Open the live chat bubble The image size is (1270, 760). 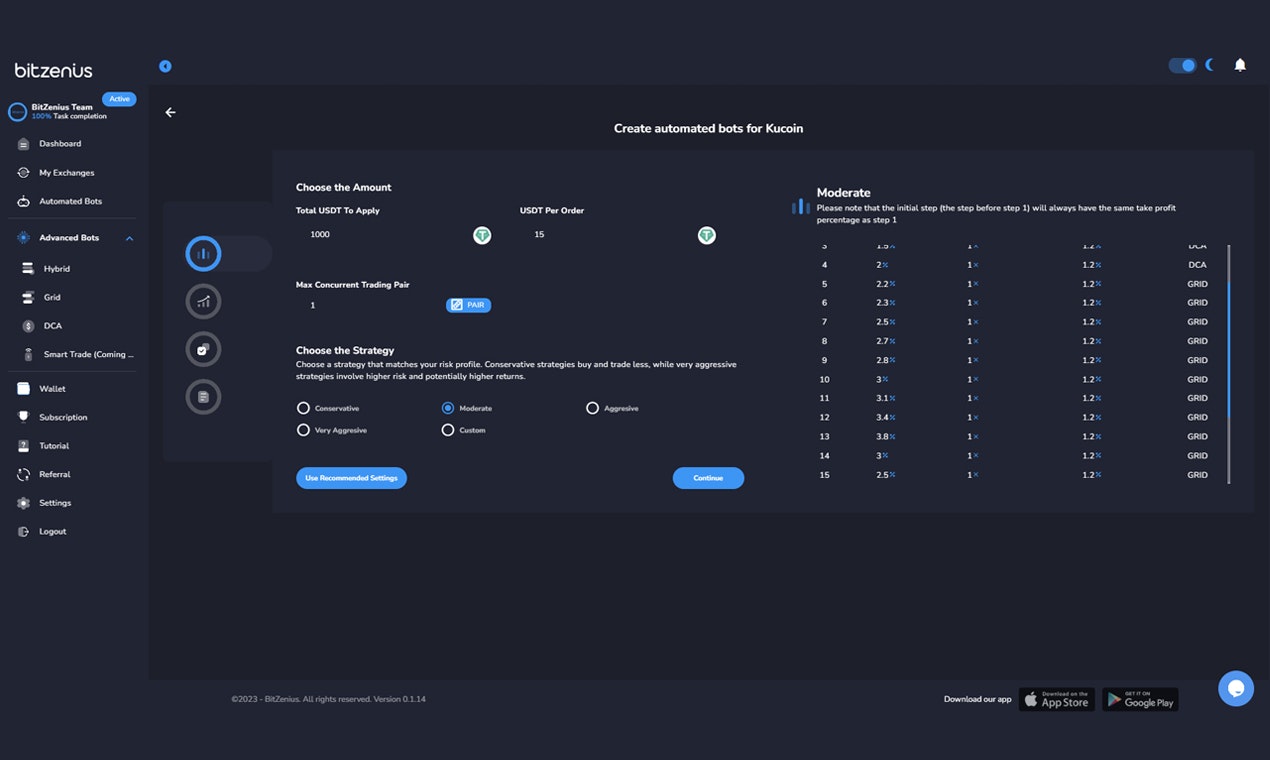(x=1236, y=689)
